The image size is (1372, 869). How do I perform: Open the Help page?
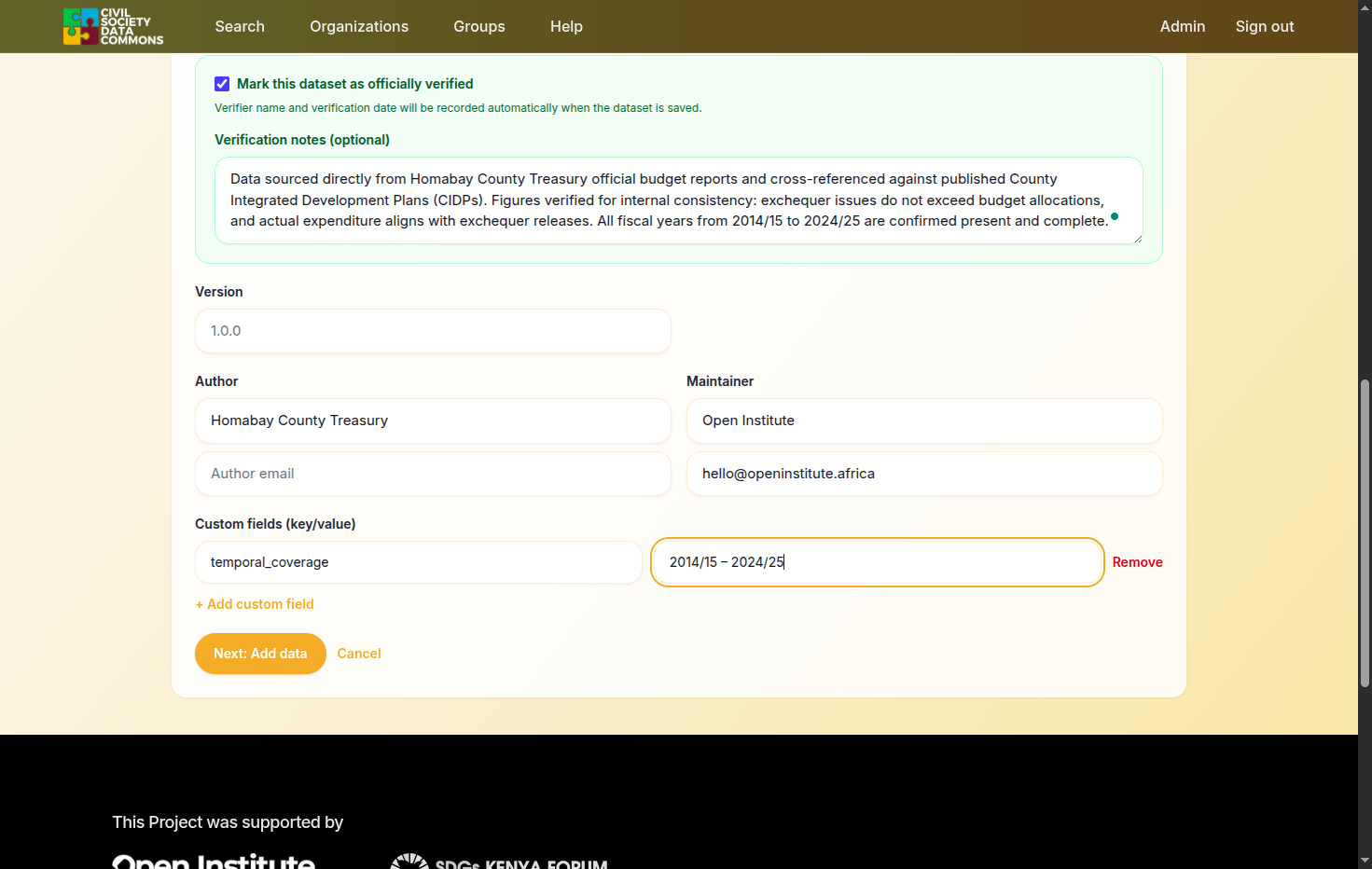click(566, 26)
